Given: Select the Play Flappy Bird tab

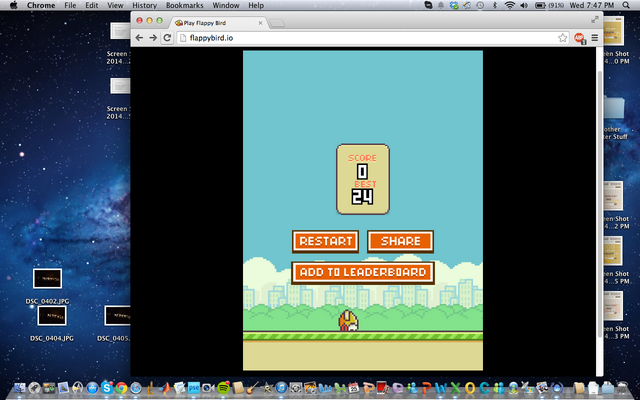Looking at the screenshot, I should [219, 23].
